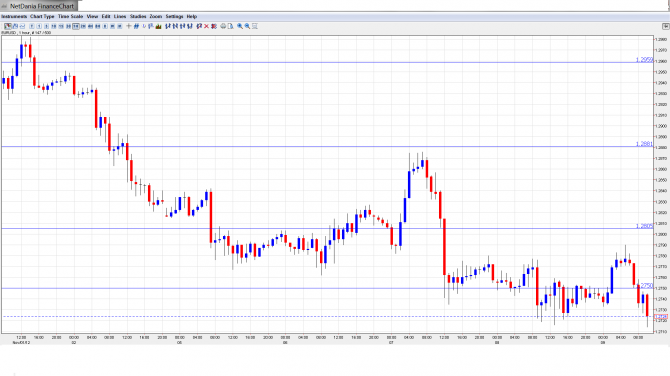Viewport: 670px width, 376px height.
Task: Click the first instrument chart icon in toolbar
Action: [7, 26]
